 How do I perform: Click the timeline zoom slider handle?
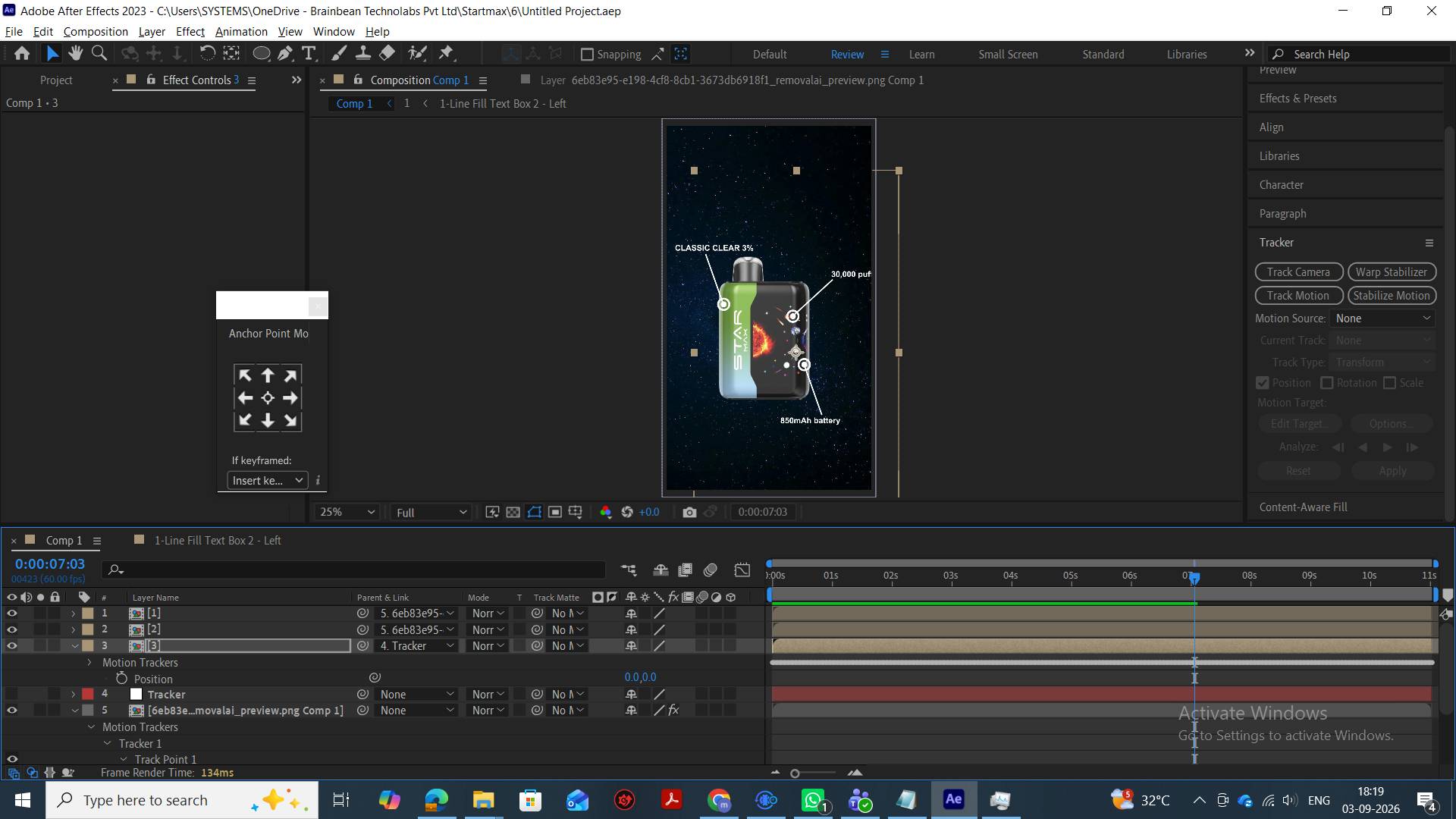point(795,773)
